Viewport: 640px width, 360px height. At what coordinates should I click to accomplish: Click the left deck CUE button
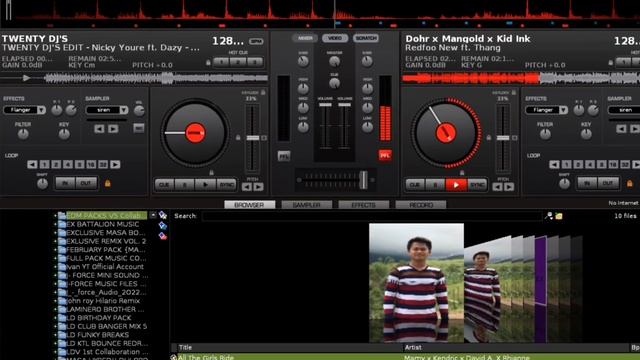tap(164, 185)
